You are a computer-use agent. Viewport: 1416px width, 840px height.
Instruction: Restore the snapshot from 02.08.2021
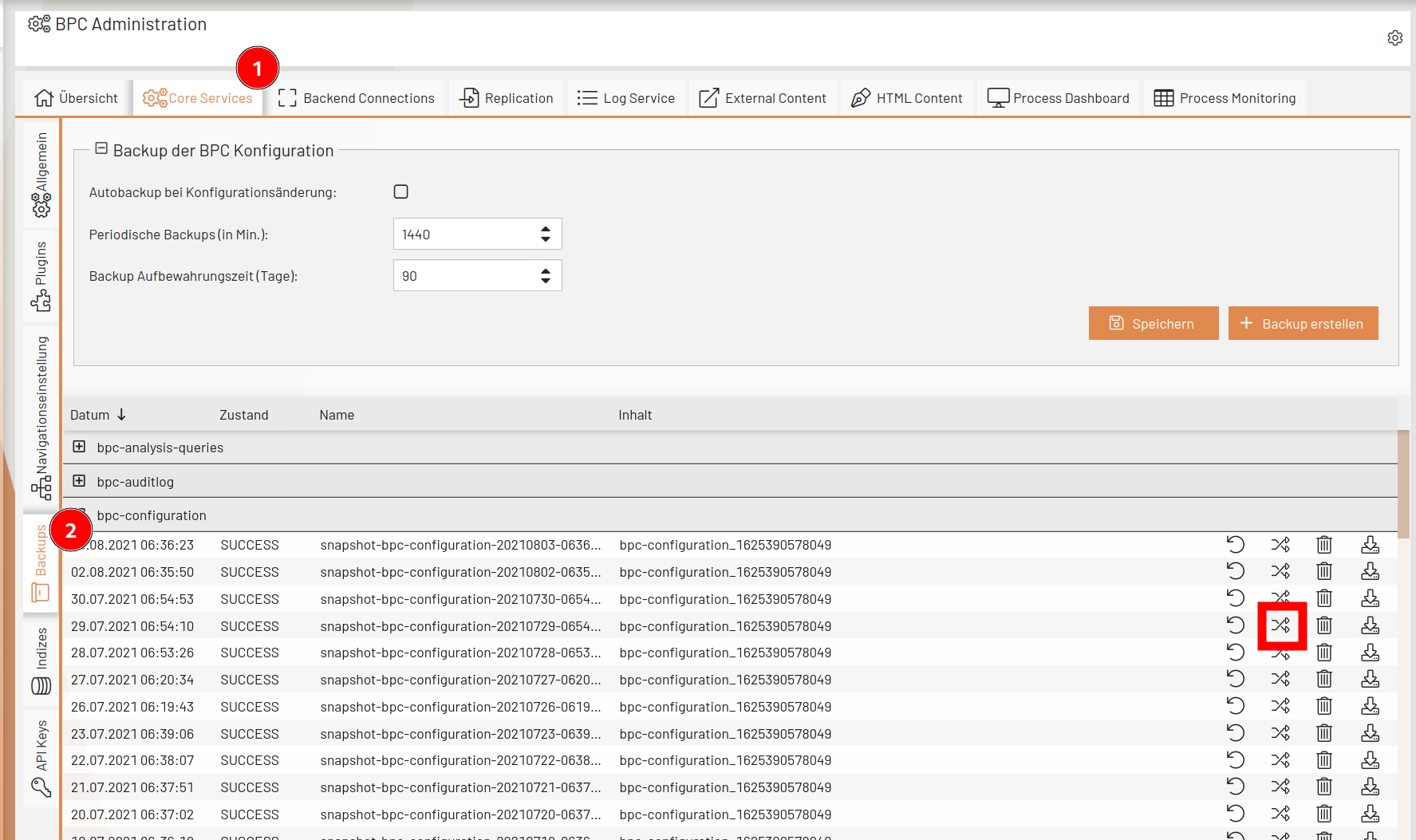[x=1236, y=571]
